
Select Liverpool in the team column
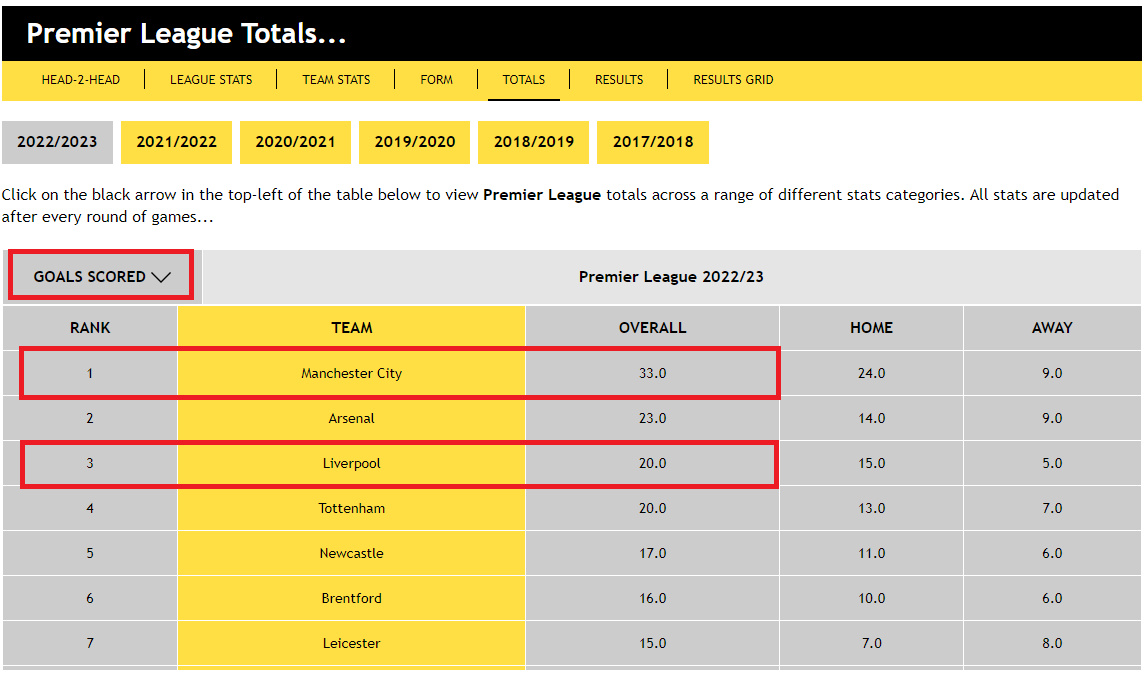pyautogui.click(x=350, y=462)
